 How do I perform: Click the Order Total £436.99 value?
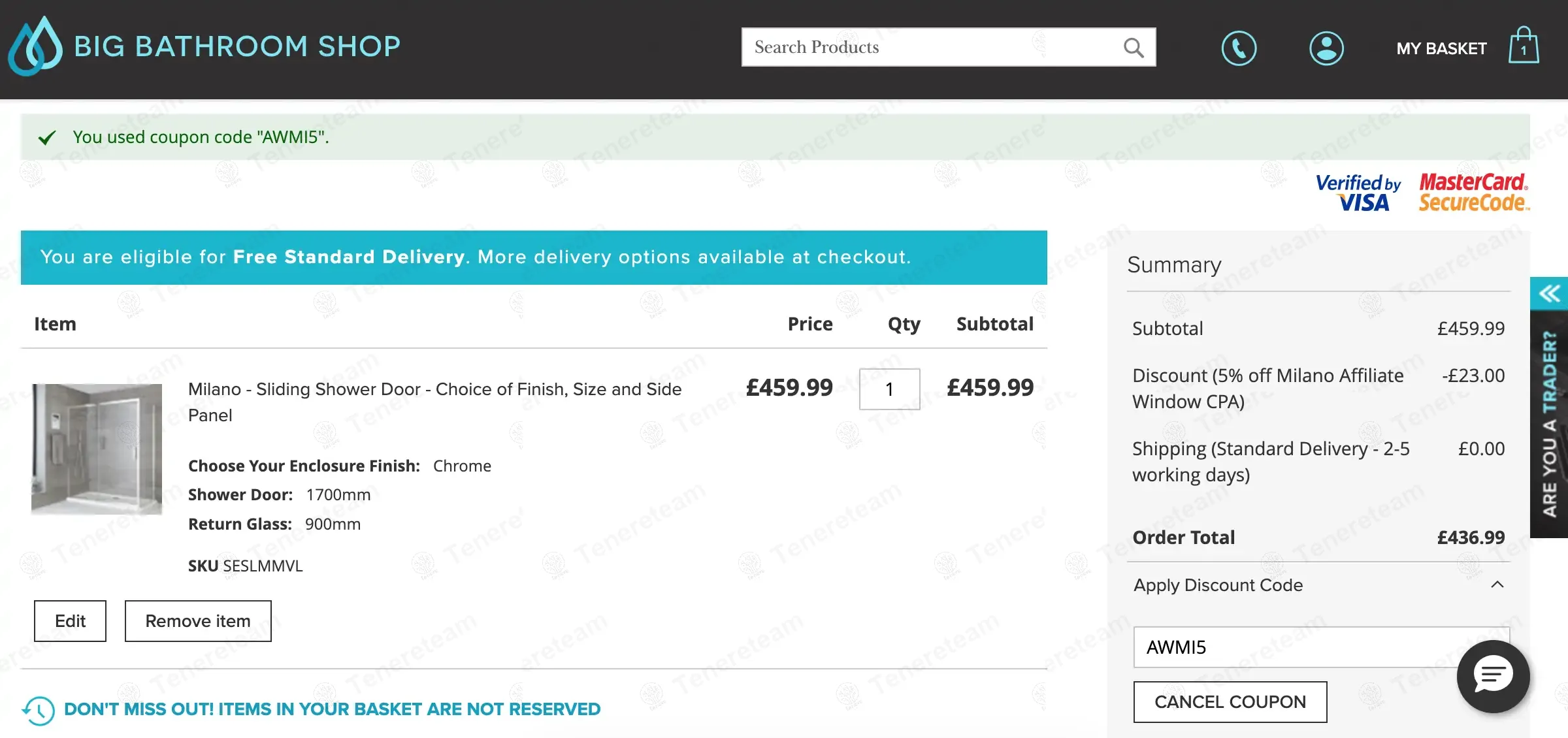pyautogui.click(x=1471, y=537)
